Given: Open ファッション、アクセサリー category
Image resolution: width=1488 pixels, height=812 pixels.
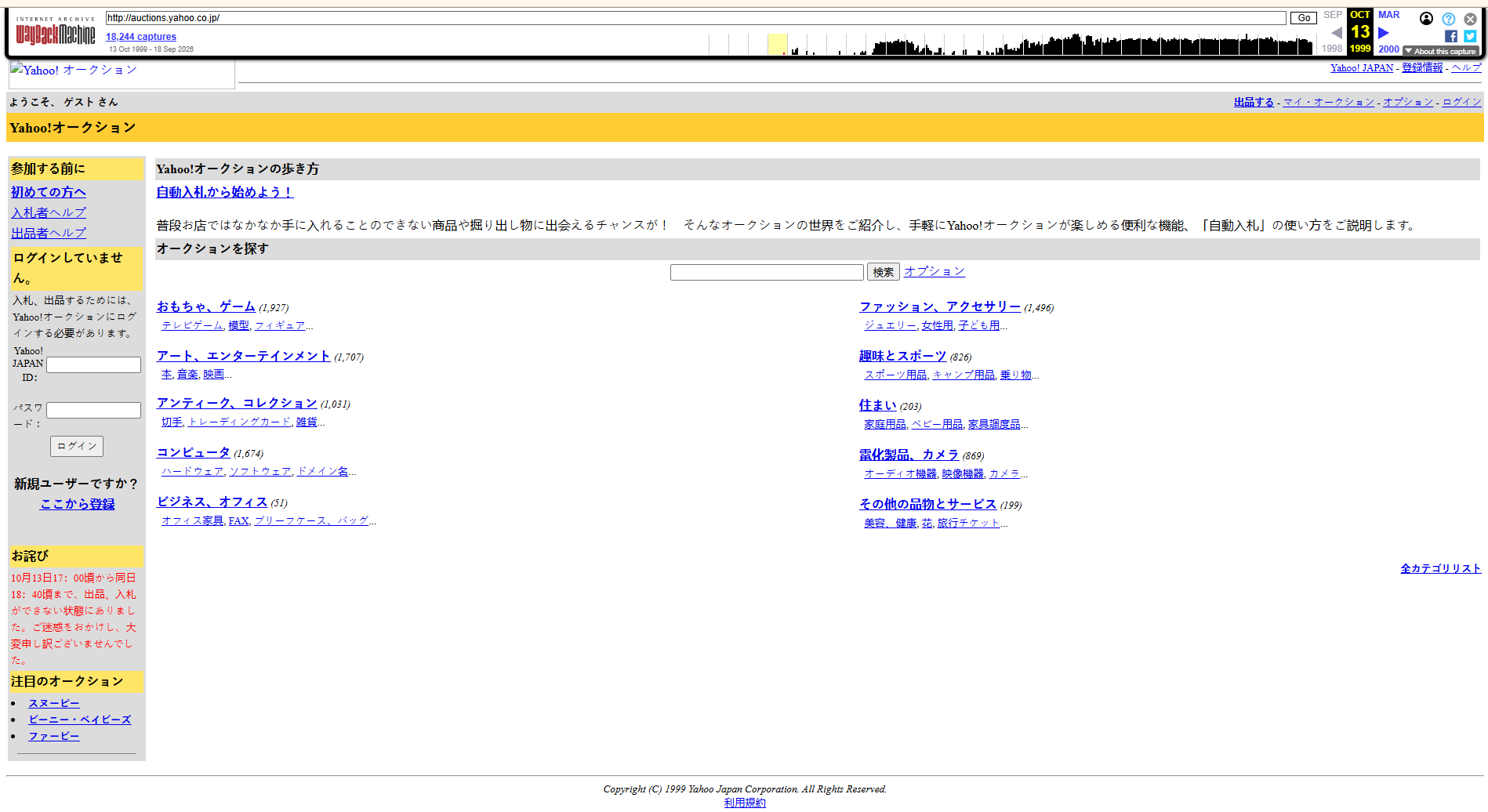Looking at the screenshot, I should 940,306.
